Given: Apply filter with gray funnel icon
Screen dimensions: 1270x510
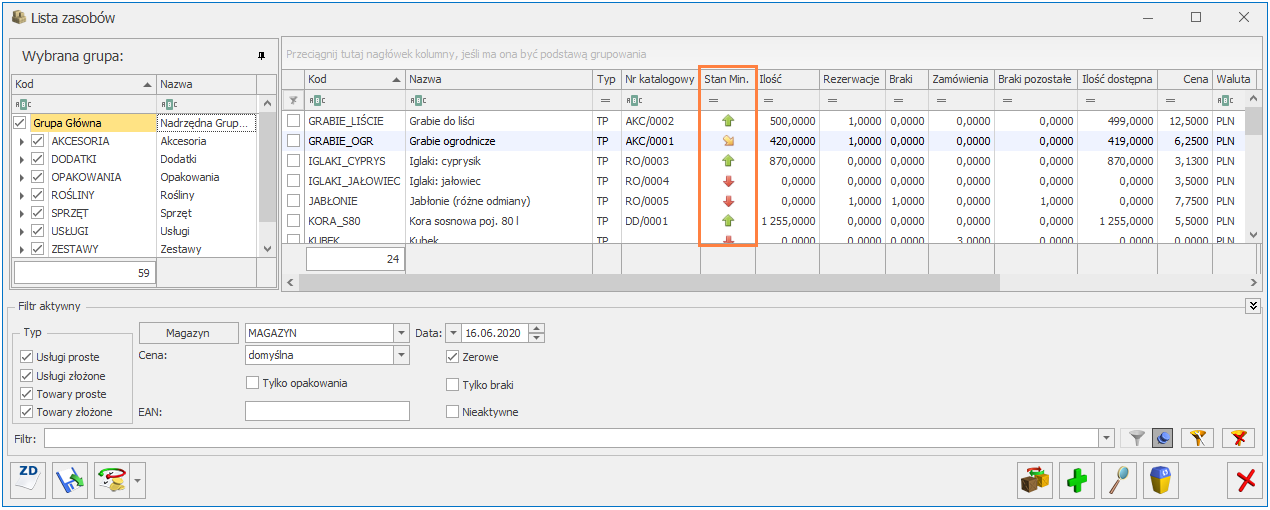Looking at the screenshot, I should tap(1136, 437).
